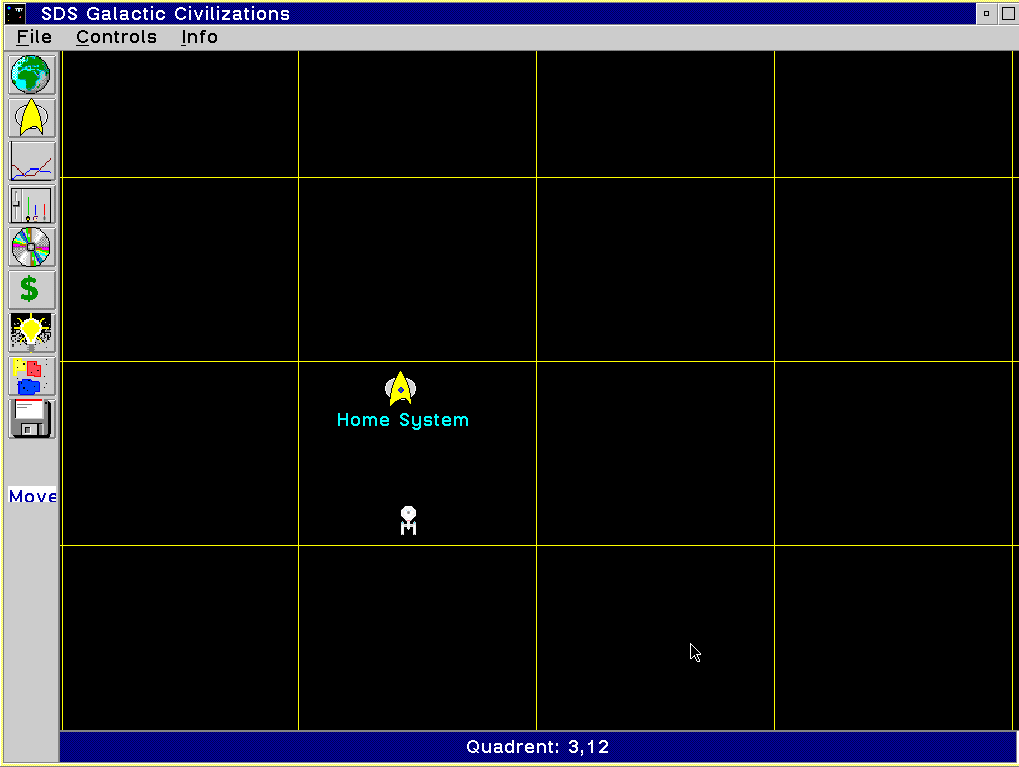The image size is (1019, 767).
Task: Click the Move mode label
Action: click(x=32, y=496)
